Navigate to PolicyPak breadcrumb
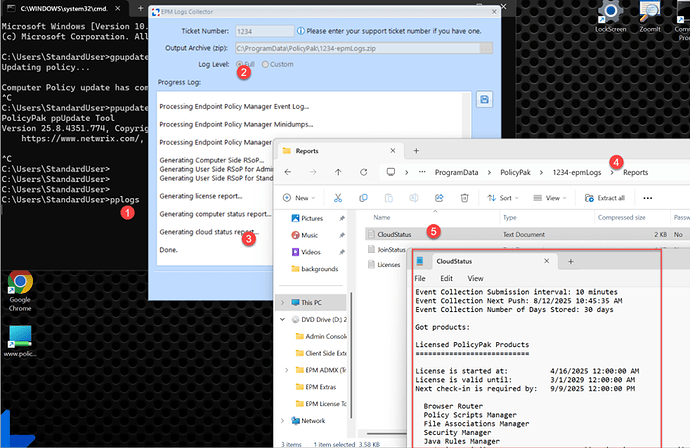The height and width of the screenshot is (448, 690). (515, 173)
